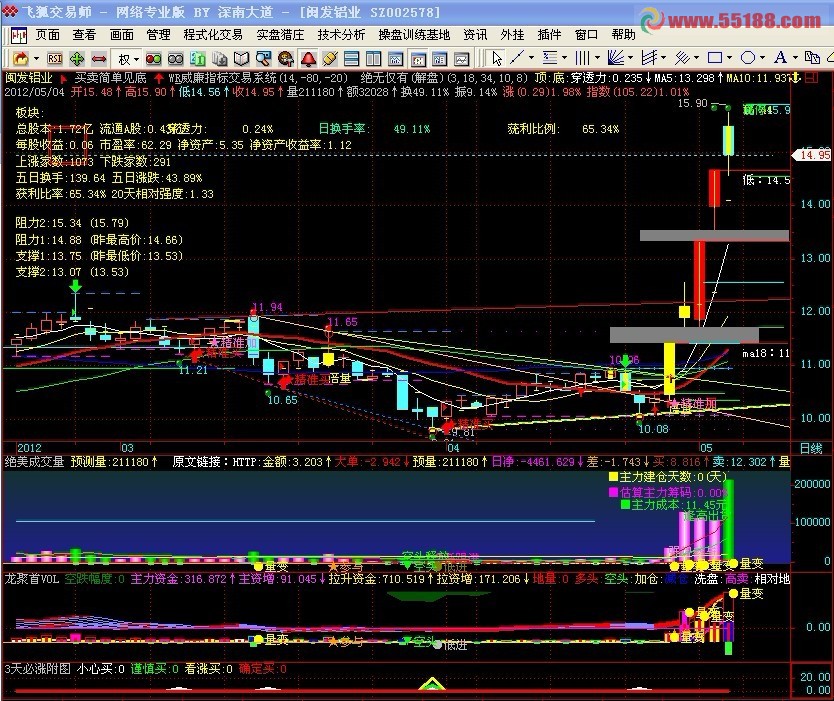Screen dimensions: 834x701
Task: Open the book icon on the toolbar
Action: (239, 61)
